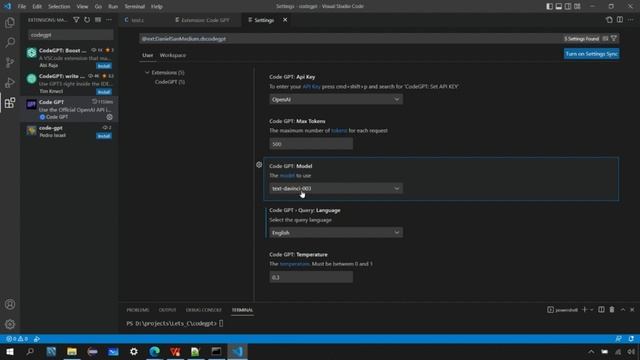The height and width of the screenshot is (360, 640).
Task: Click the extensions search box containing codegpt
Action: click(x=71, y=35)
